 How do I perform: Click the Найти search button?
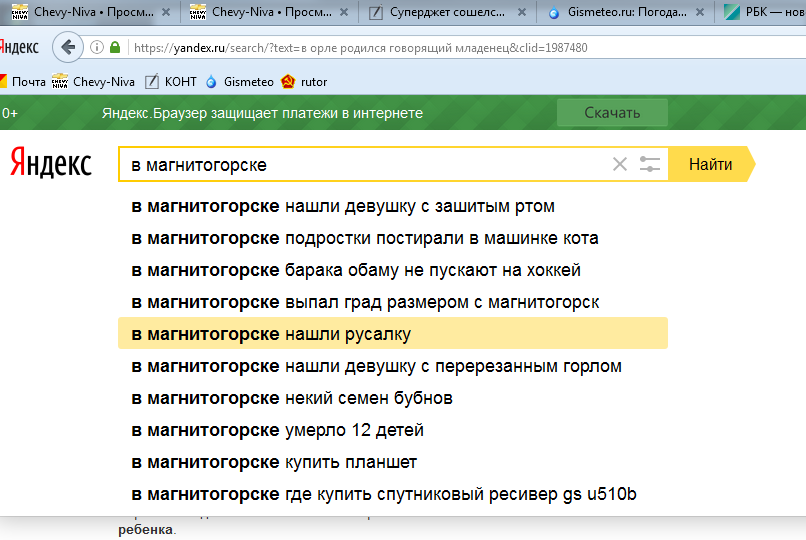[x=710, y=165]
